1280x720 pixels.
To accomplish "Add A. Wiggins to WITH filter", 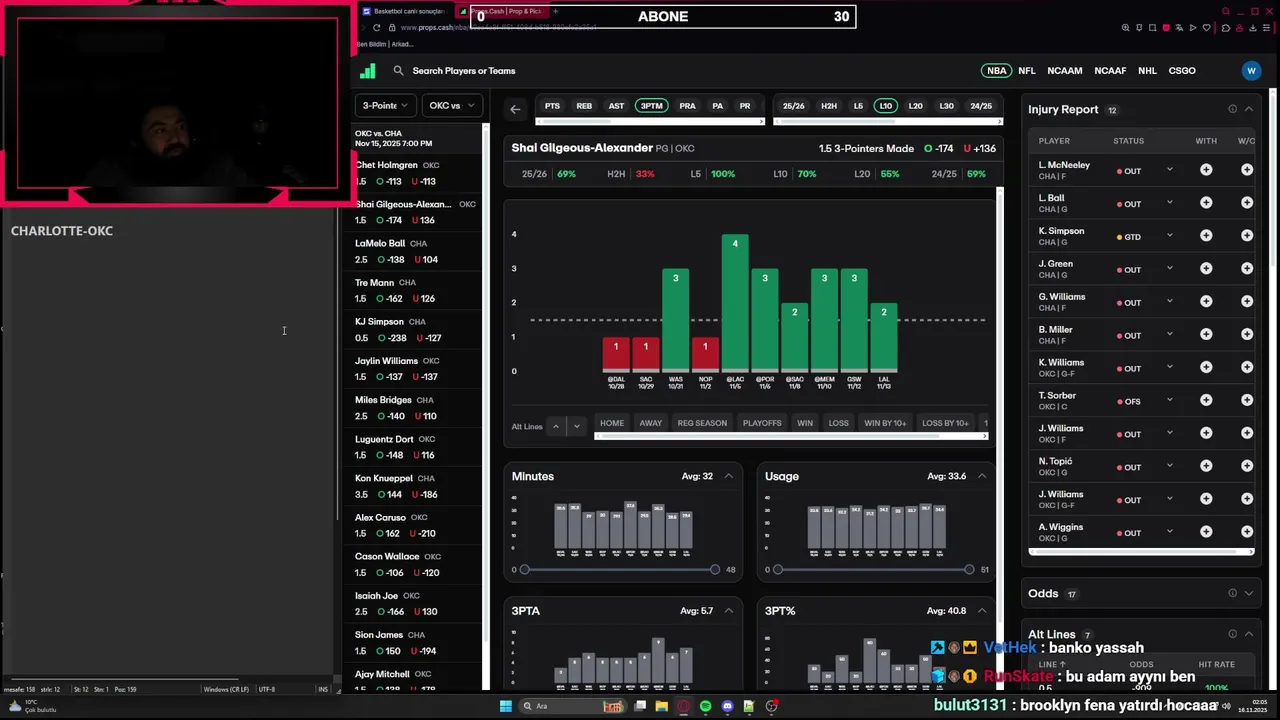I will coord(1206,532).
